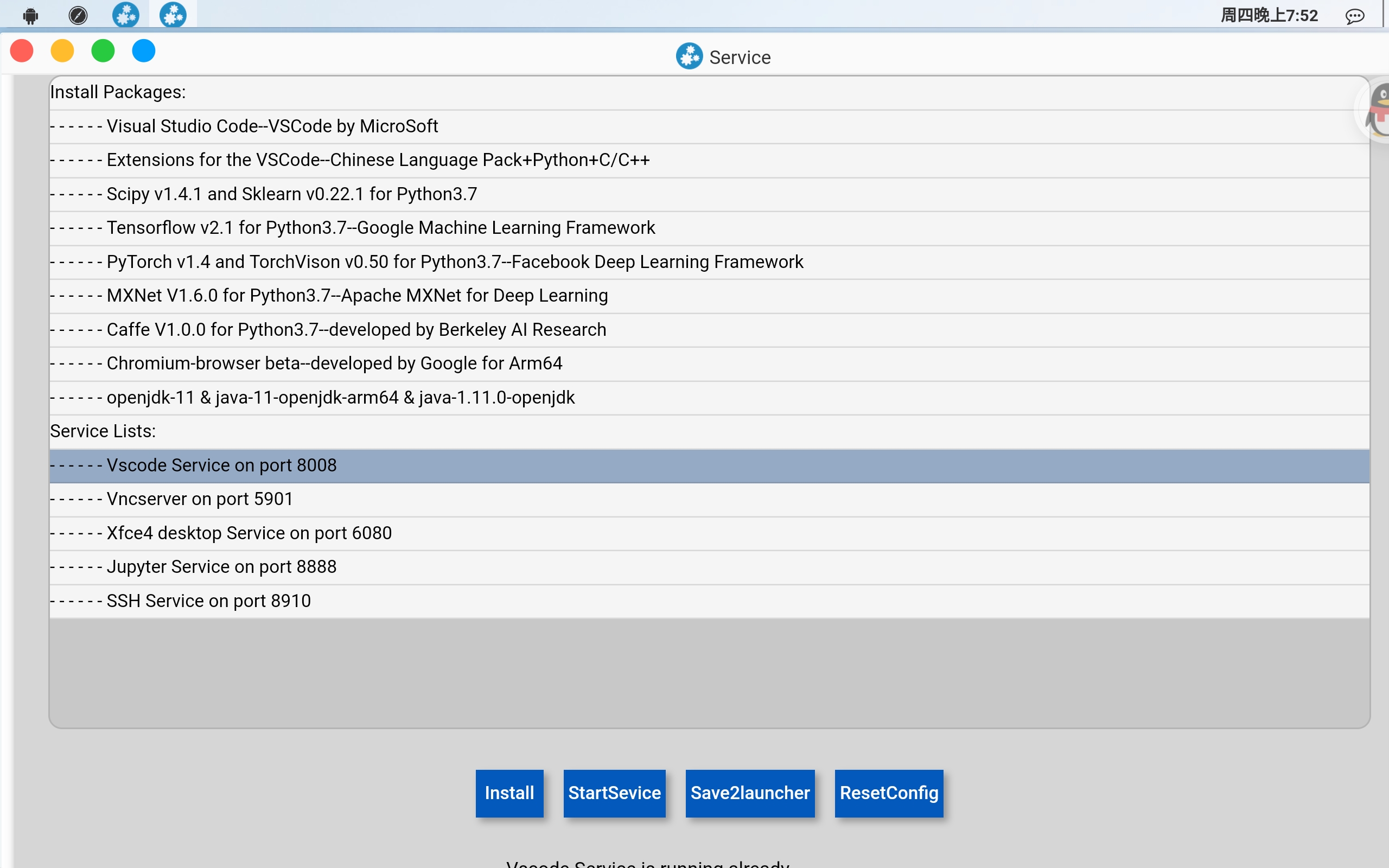Select Tensorflow v2.1 for Python3.7 row
This screenshot has width=1389, height=868.
click(x=710, y=228)
